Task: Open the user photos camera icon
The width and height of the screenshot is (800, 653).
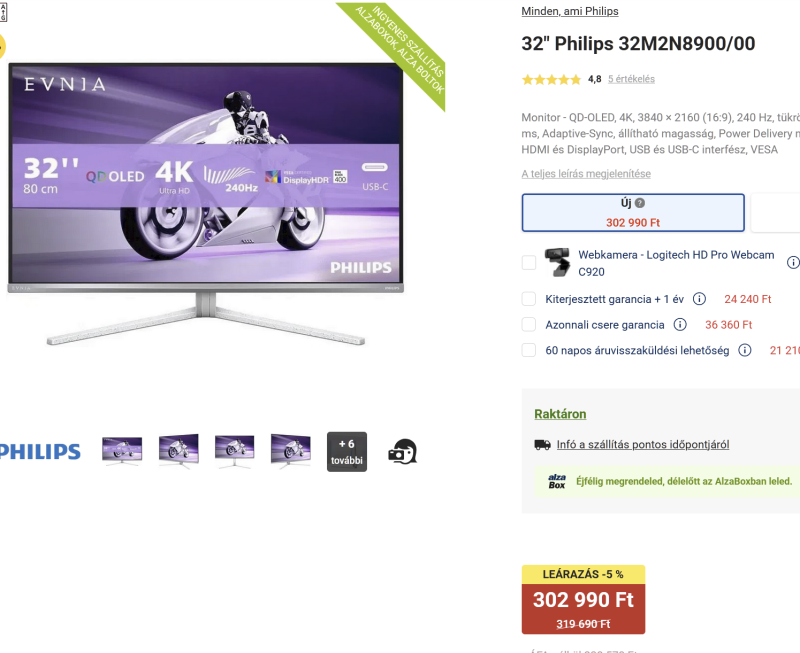Action: pyautogui.click(x=403, y=451)
